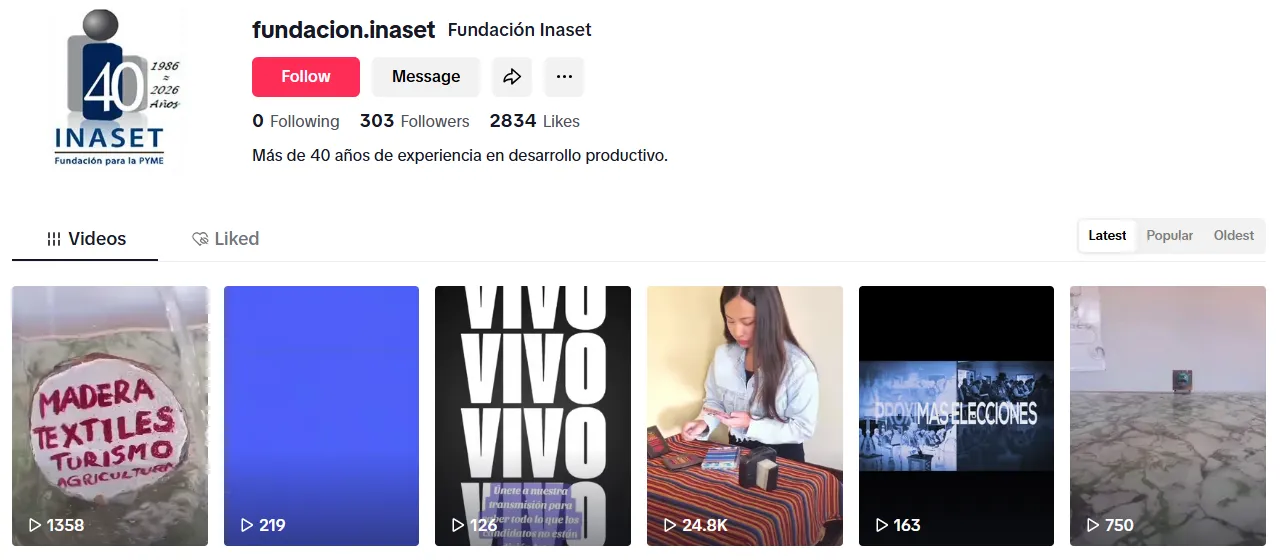Open the three-dots more options menu

pos(564,77)
